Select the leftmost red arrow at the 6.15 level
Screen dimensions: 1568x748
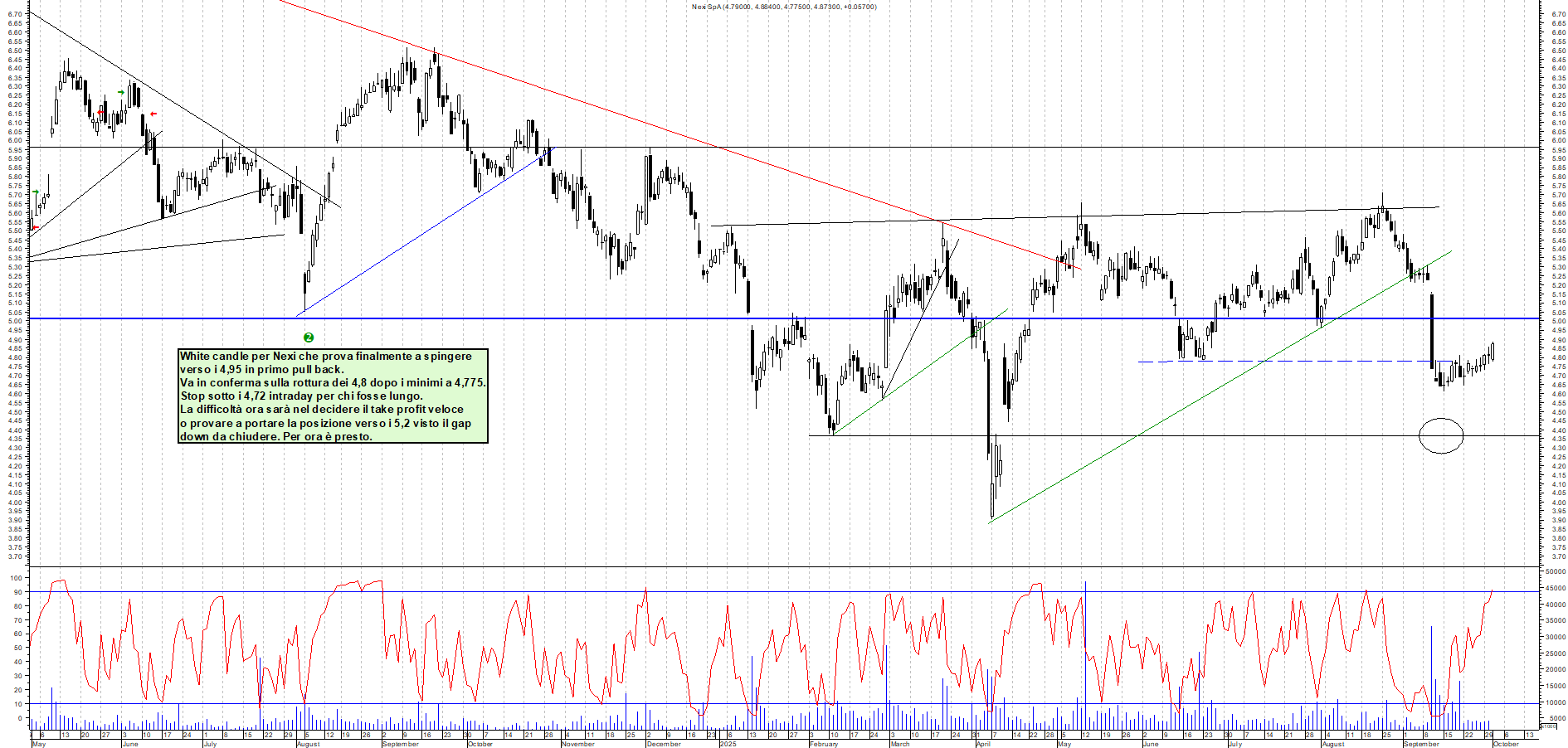100,112
